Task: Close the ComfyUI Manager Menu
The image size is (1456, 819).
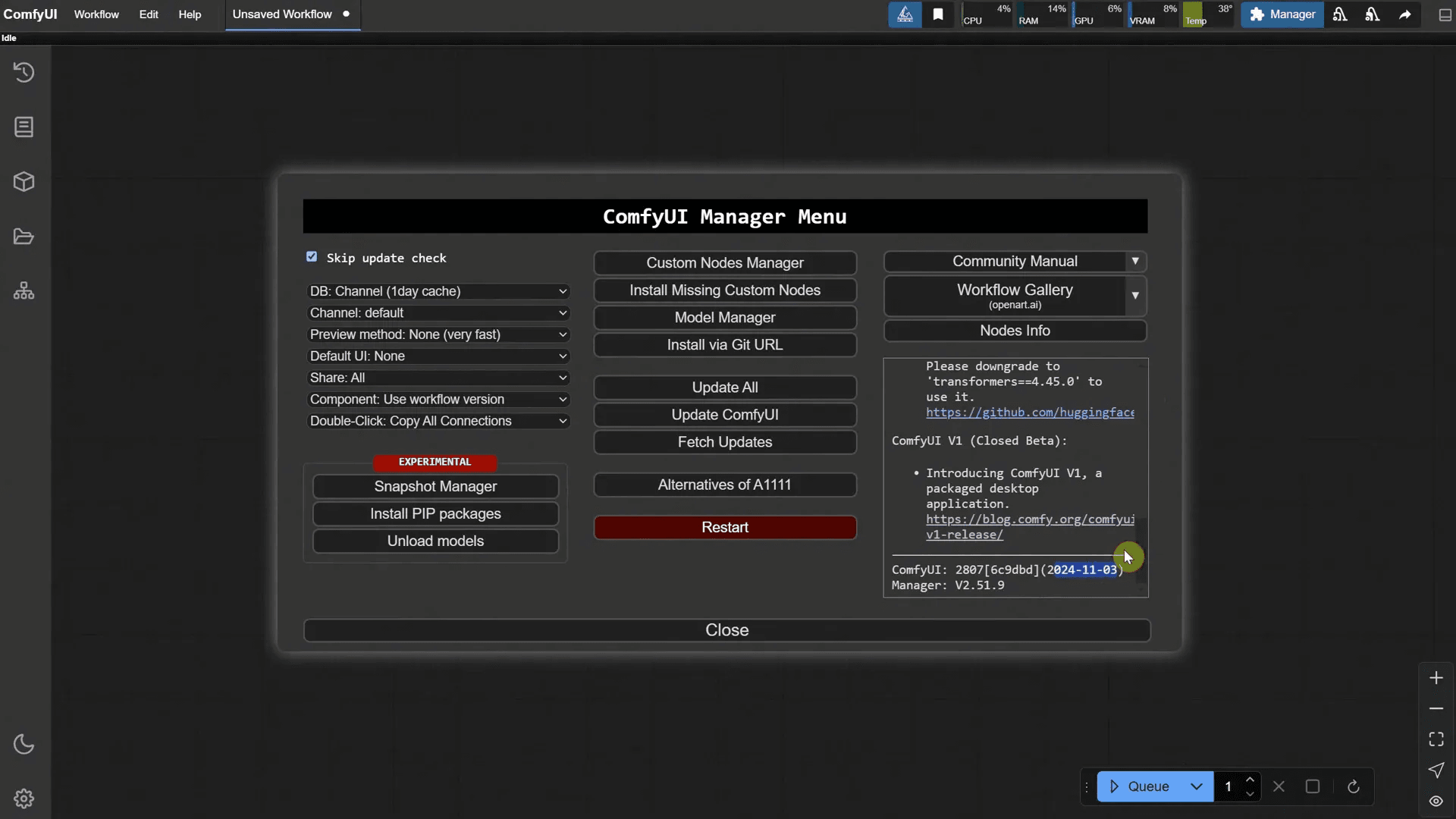Action: (726, 630)
